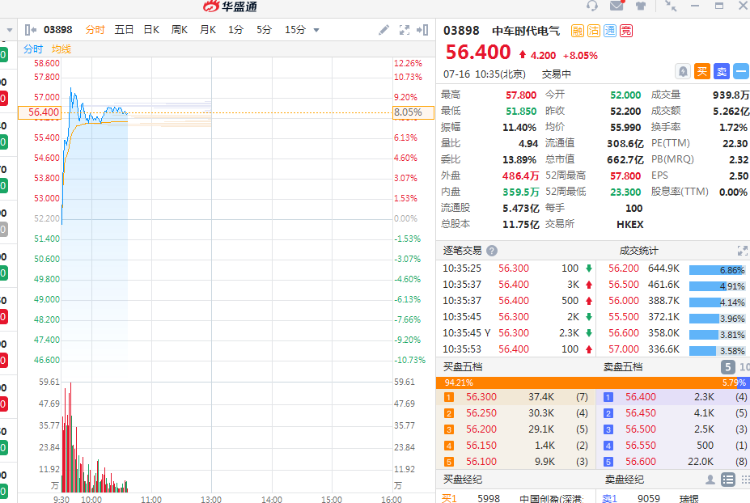Click the 卖盘经纪 header
Screen dimensions: 750x503
point(624,480)
